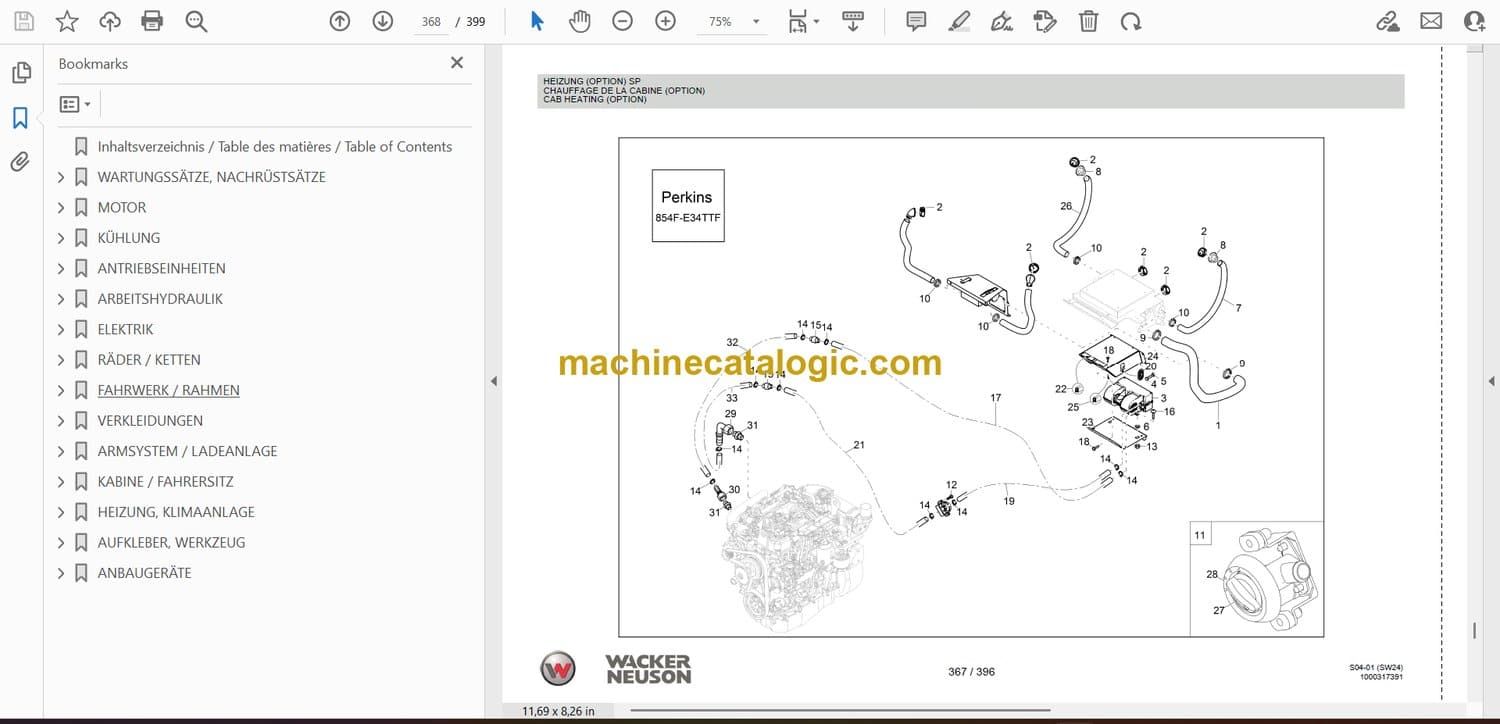Toggle the Page Thumbnails panel
The image size is (1500, 724).
20,73
